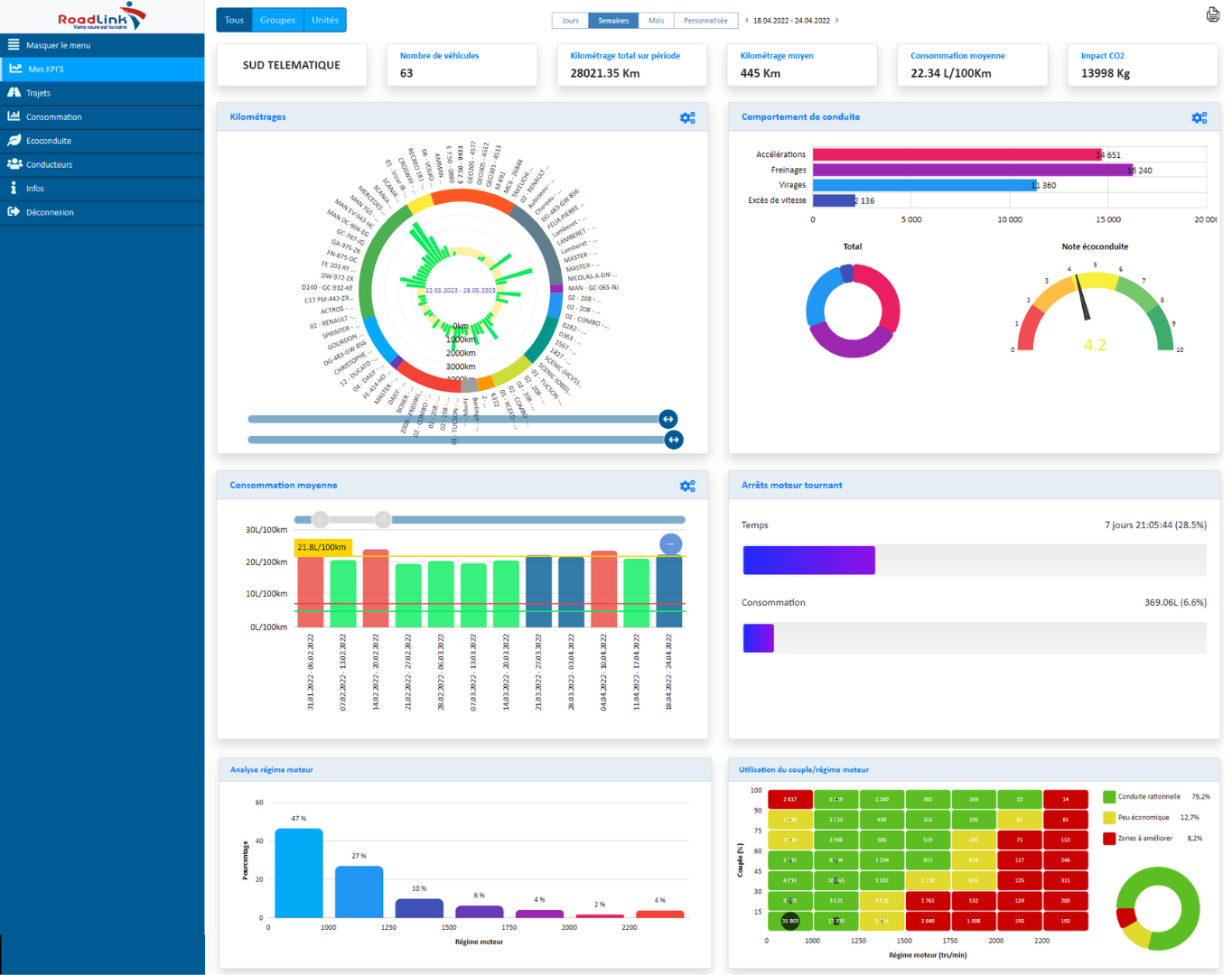Print the dashboard with the printer icon
This screenshot has height=975, width=1232.
[1212, 14]
